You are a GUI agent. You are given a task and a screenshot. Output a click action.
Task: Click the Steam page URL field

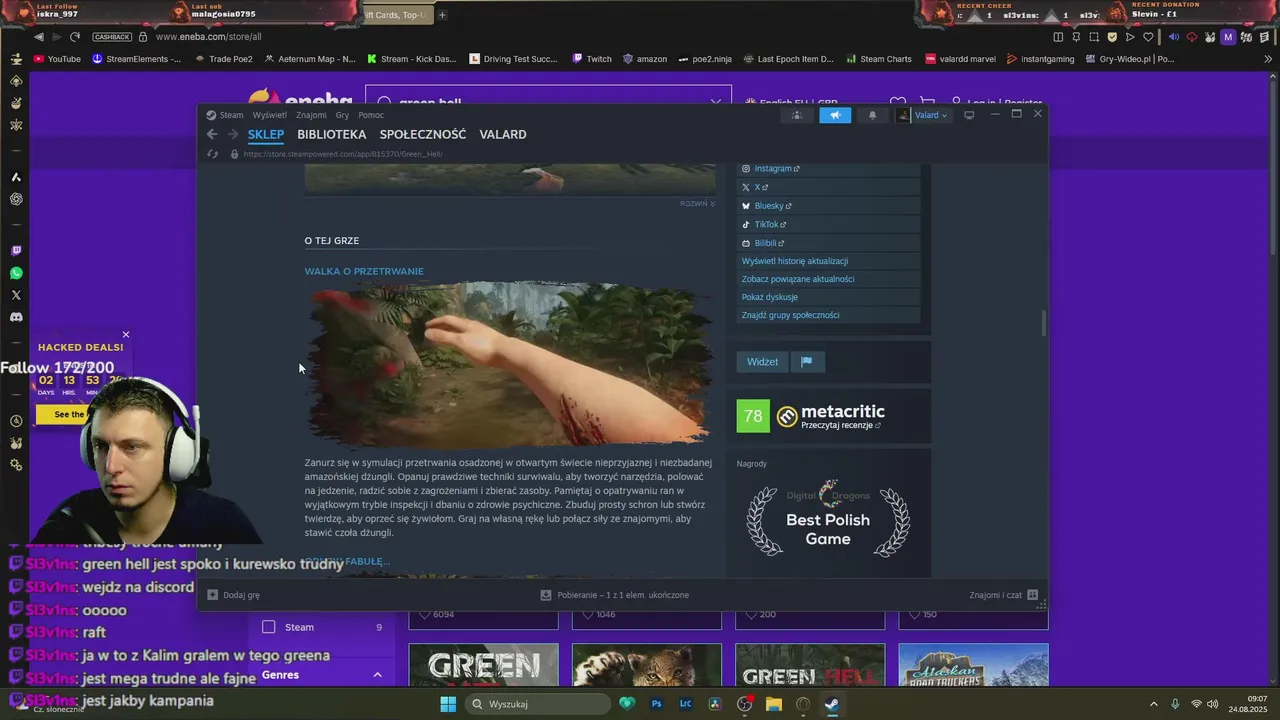click(x=343, y=154)
